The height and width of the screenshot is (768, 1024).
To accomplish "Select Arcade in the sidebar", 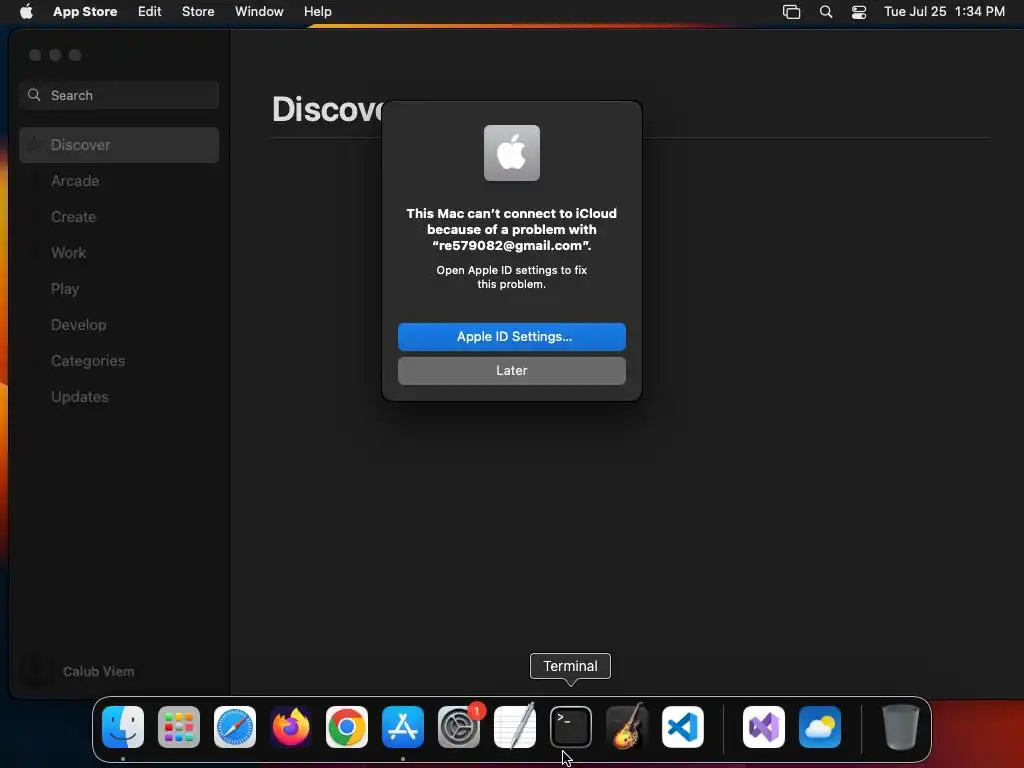I will coord(119,181).
